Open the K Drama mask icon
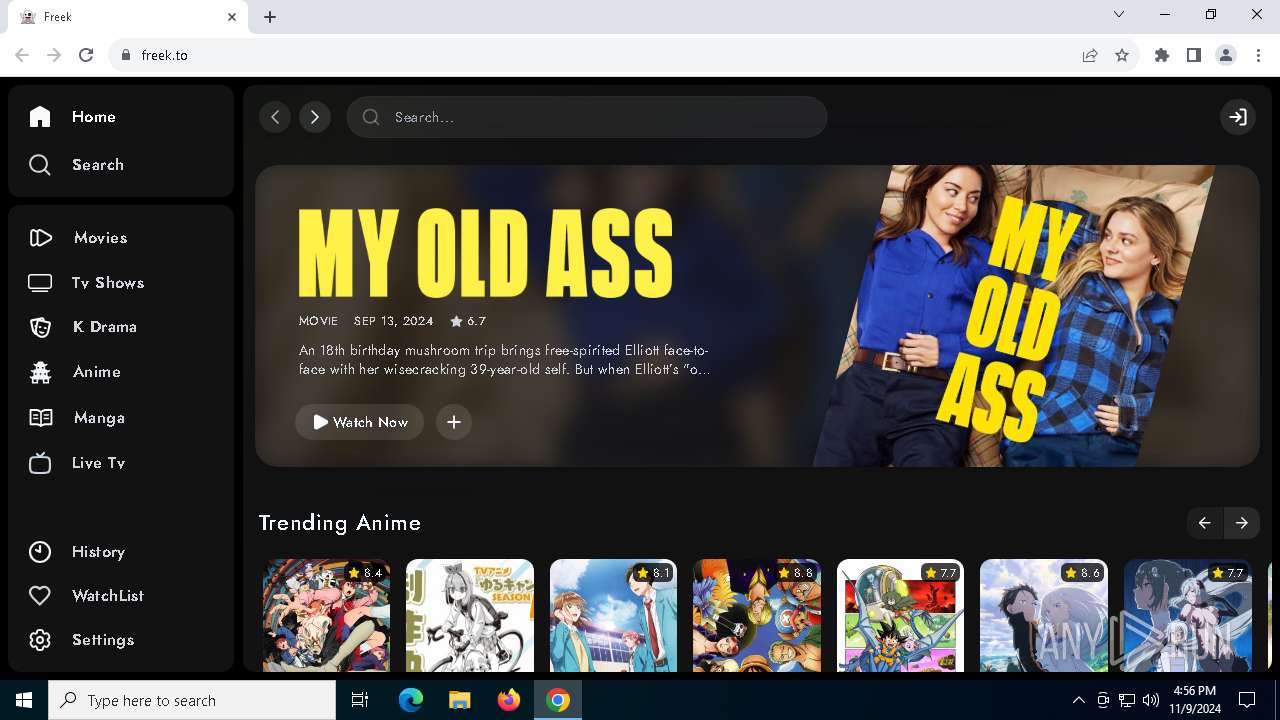Viewport: 1280px width, 720px height. pyautogui.click(x=40, y=327)
